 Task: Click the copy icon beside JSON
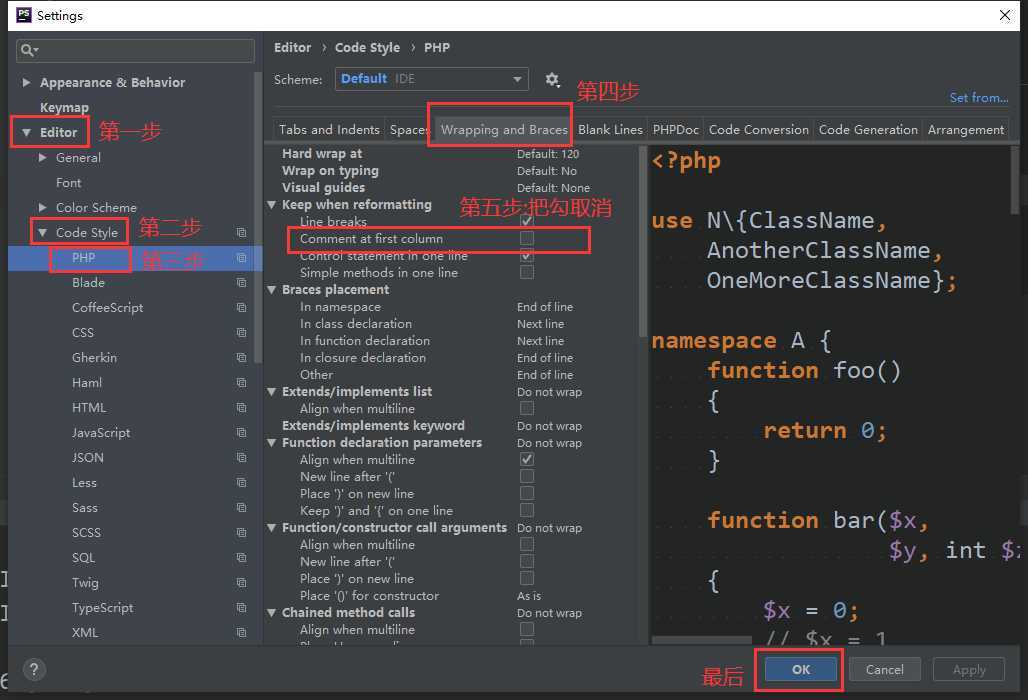tap(241, 457)
